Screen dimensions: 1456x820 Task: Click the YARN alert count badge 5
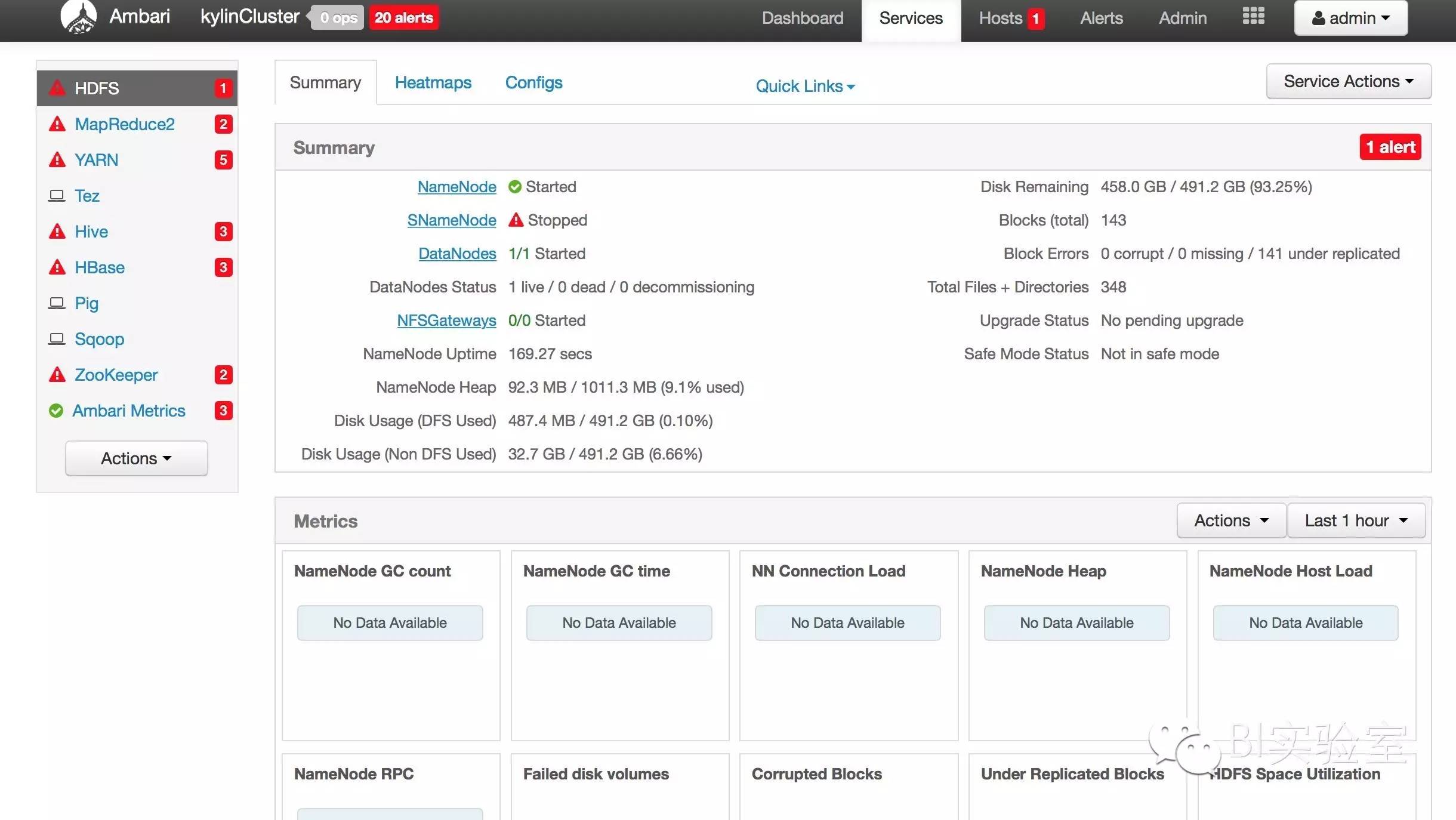(223, 160)
